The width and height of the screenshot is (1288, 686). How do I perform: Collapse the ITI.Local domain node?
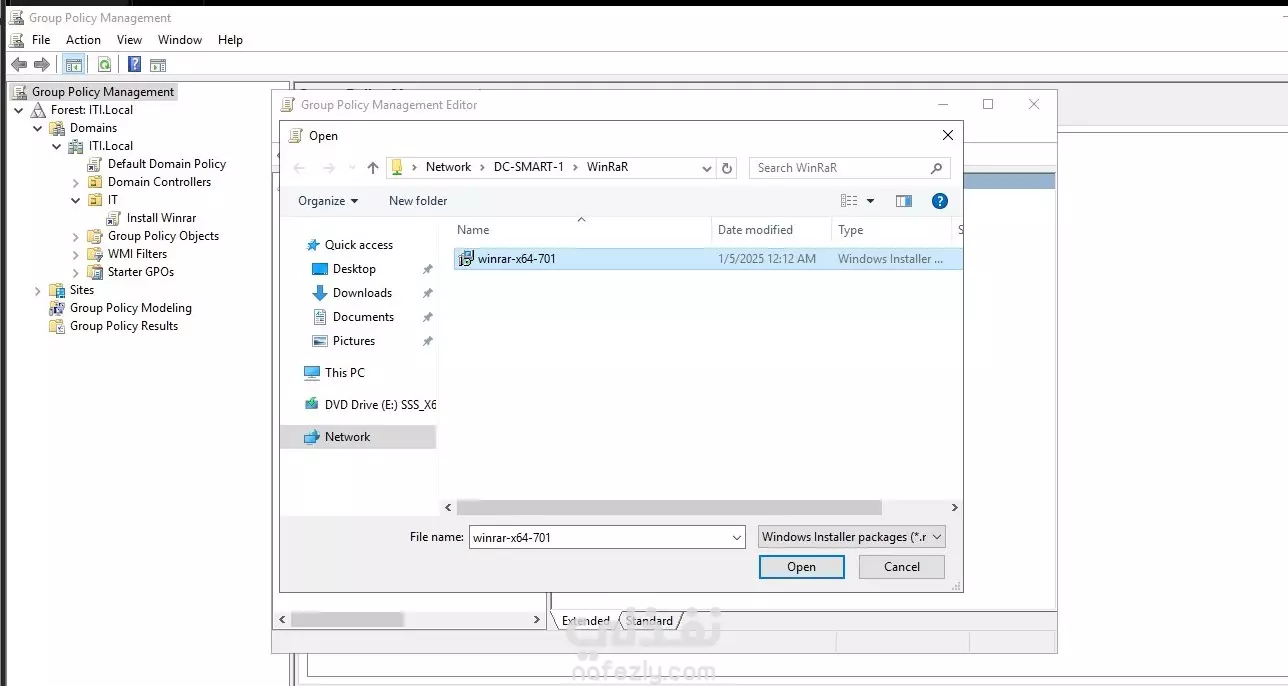57,146
